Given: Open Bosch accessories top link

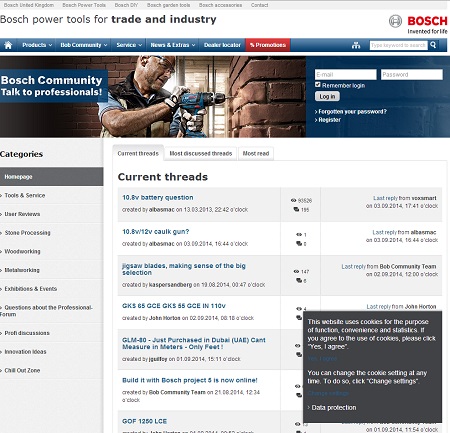Looking at the screenshot, I should [x=220, y=5].
